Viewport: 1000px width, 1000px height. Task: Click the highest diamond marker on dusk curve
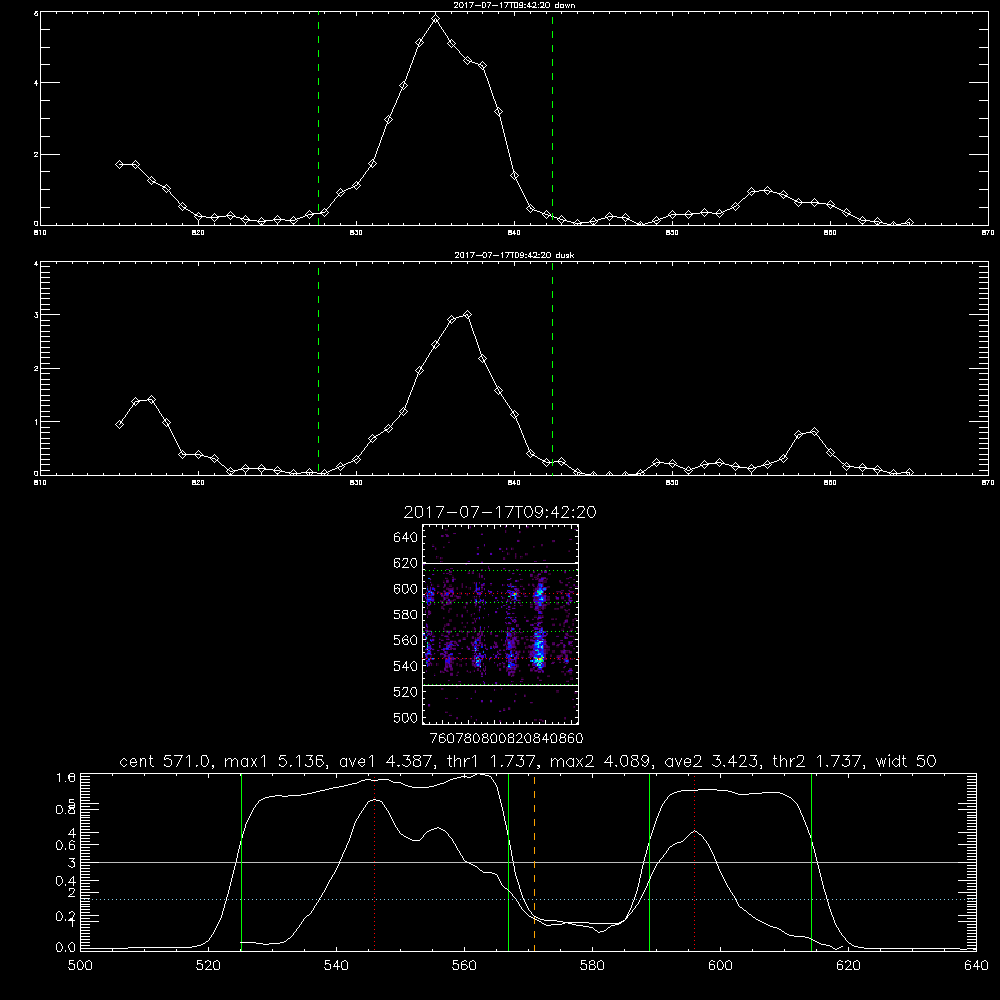467,314
